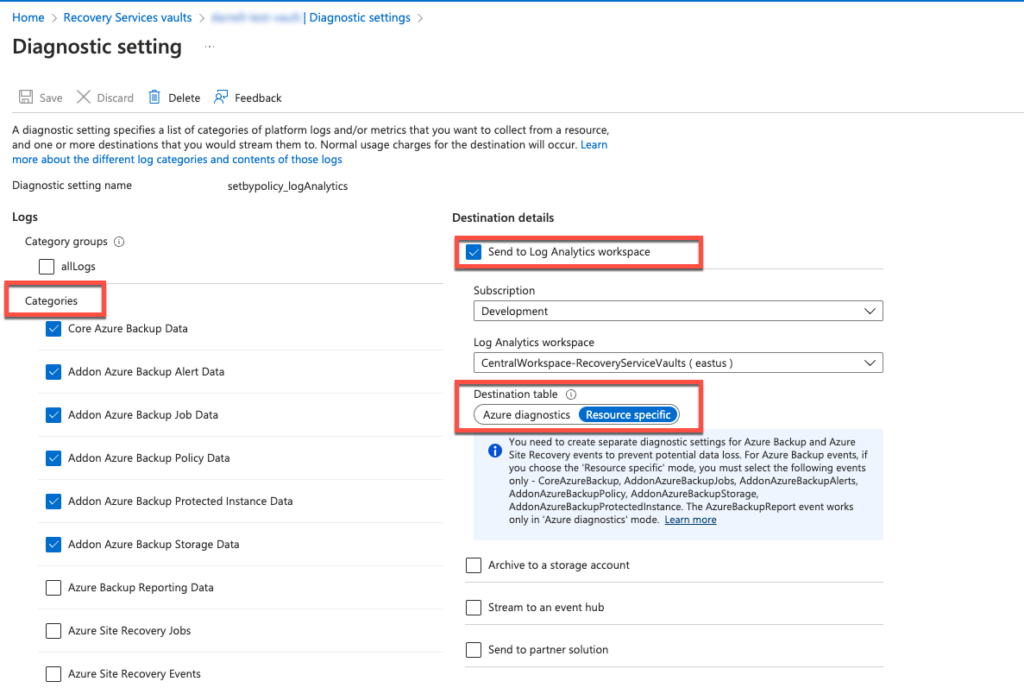This screenshot has height=694, width=1024.
Task: Enable Archive to a storage account
Action: [474, 565]
